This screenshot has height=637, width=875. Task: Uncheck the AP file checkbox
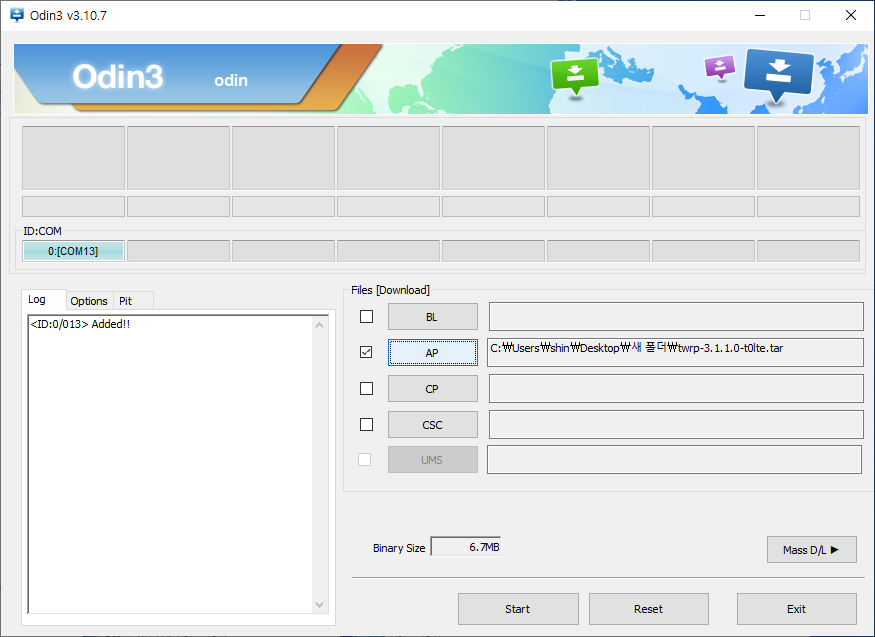pos(366,352)
